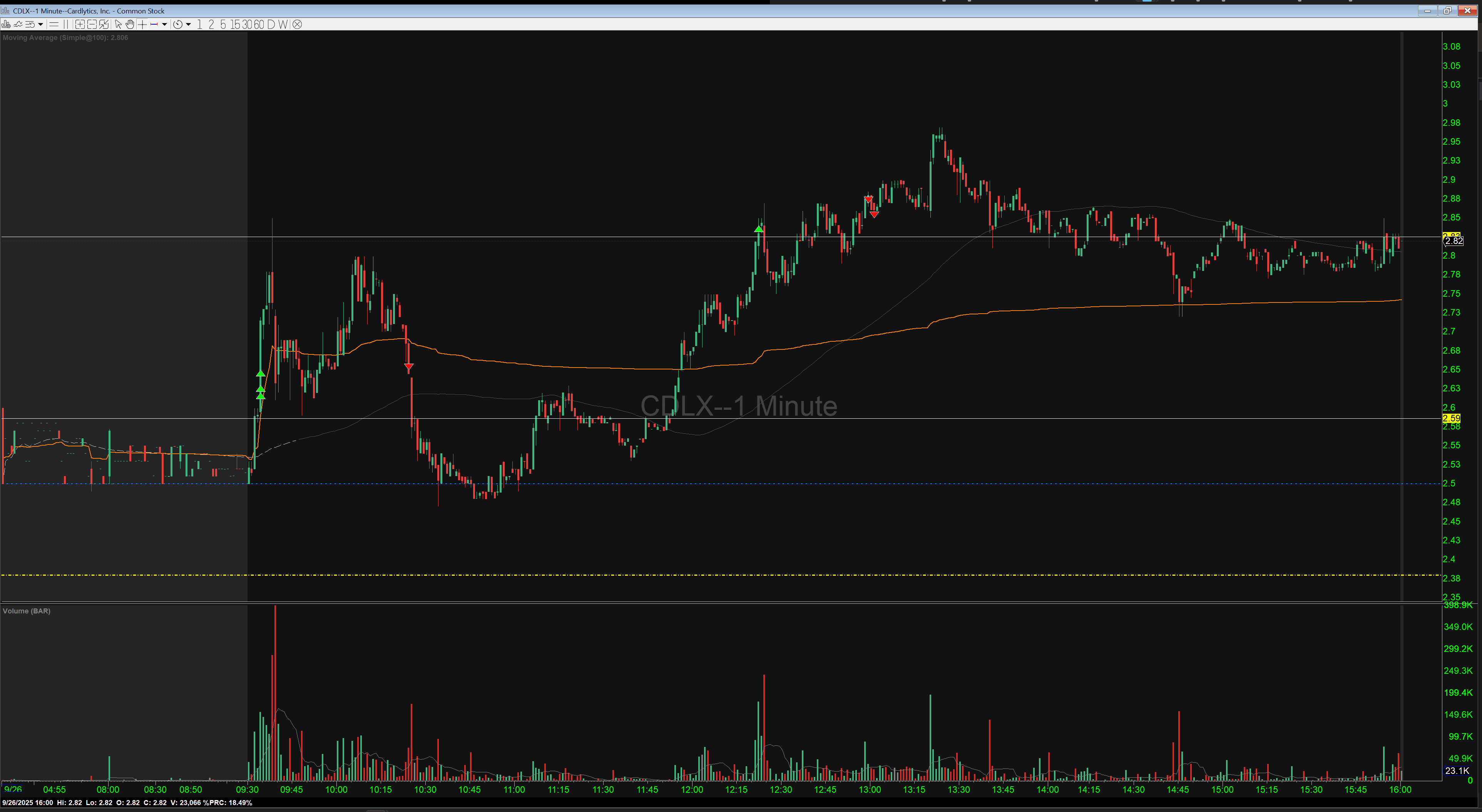Viewport: 1482px width, 812px height.
Task: Click the fit-to-window arrows icon
Action: [104, 24]
